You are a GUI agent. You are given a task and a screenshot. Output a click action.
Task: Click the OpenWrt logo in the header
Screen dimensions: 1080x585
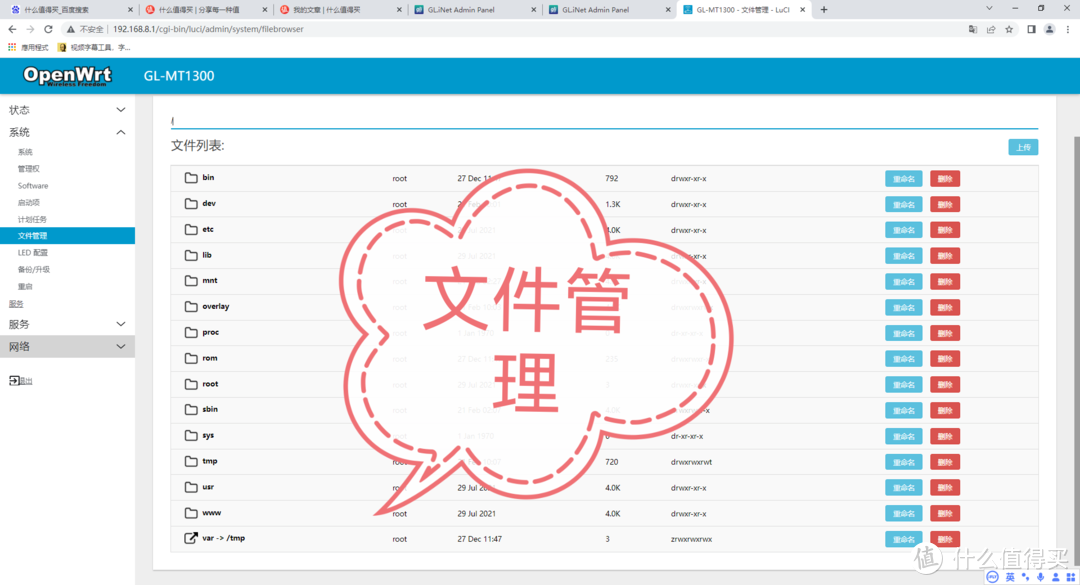(x=66, y=75)
